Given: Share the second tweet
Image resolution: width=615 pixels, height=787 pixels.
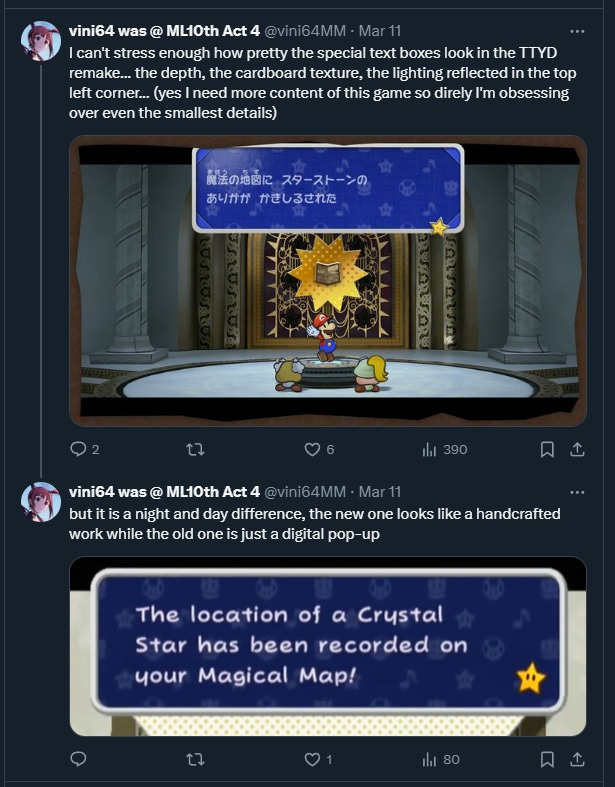Looking at the screenshot, I should (x=577, y=759).
